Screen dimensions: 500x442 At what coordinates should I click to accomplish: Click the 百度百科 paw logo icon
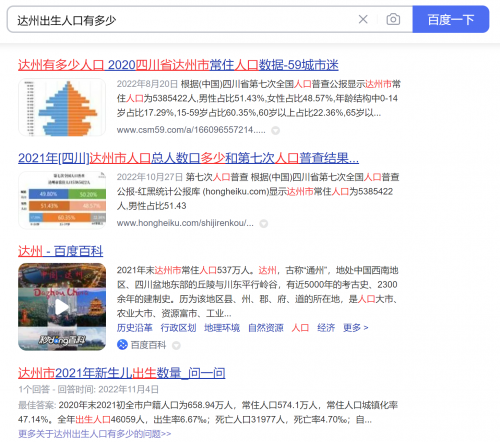click(122, 345)
